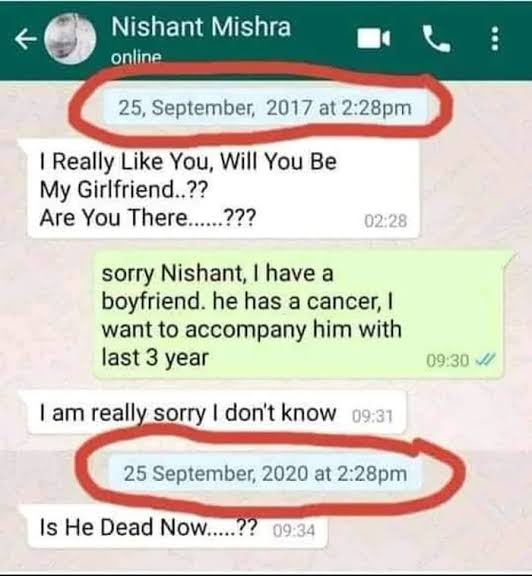Start a voice call with Nishant

[436, 39]
